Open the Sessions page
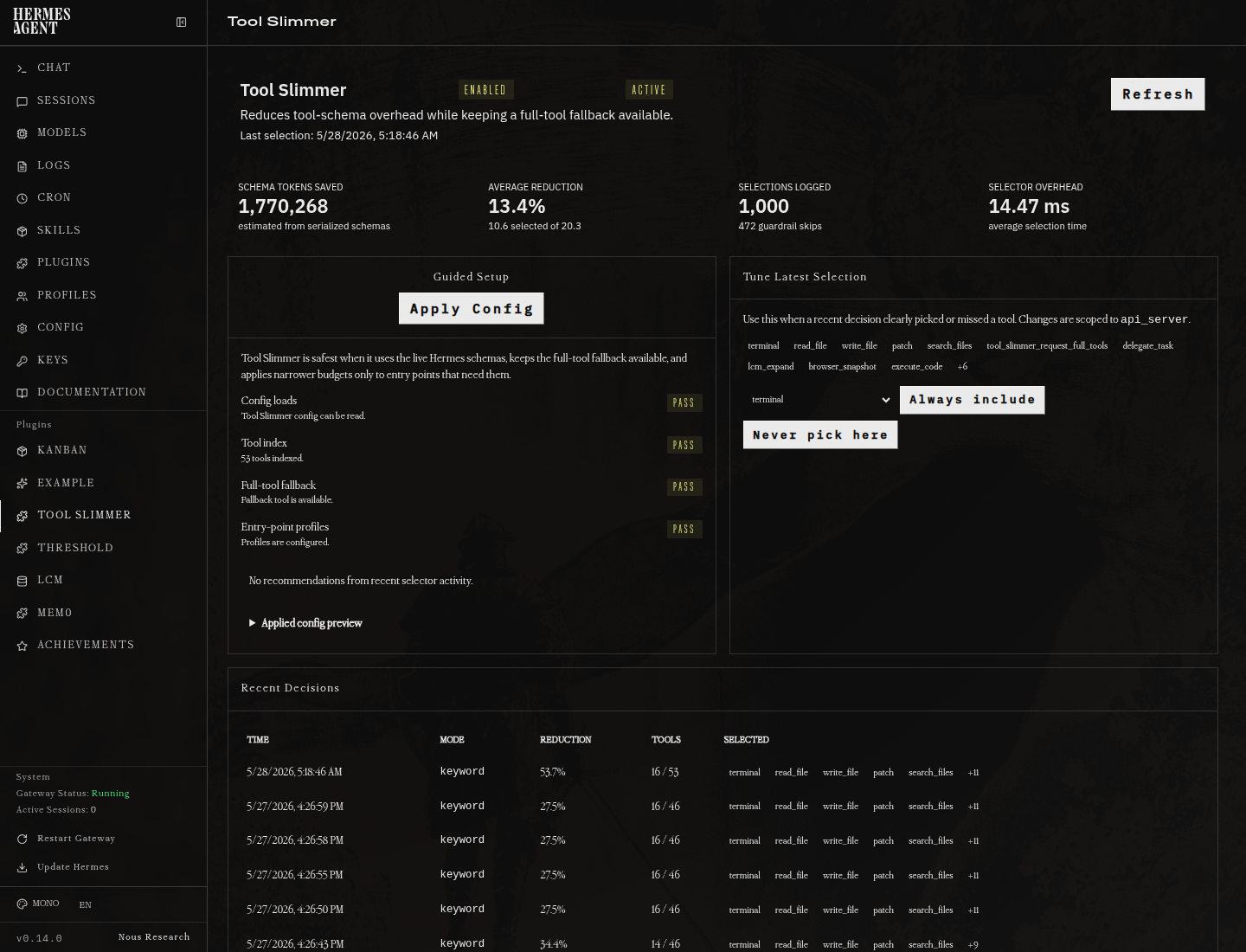 click(x=103, y=100)
